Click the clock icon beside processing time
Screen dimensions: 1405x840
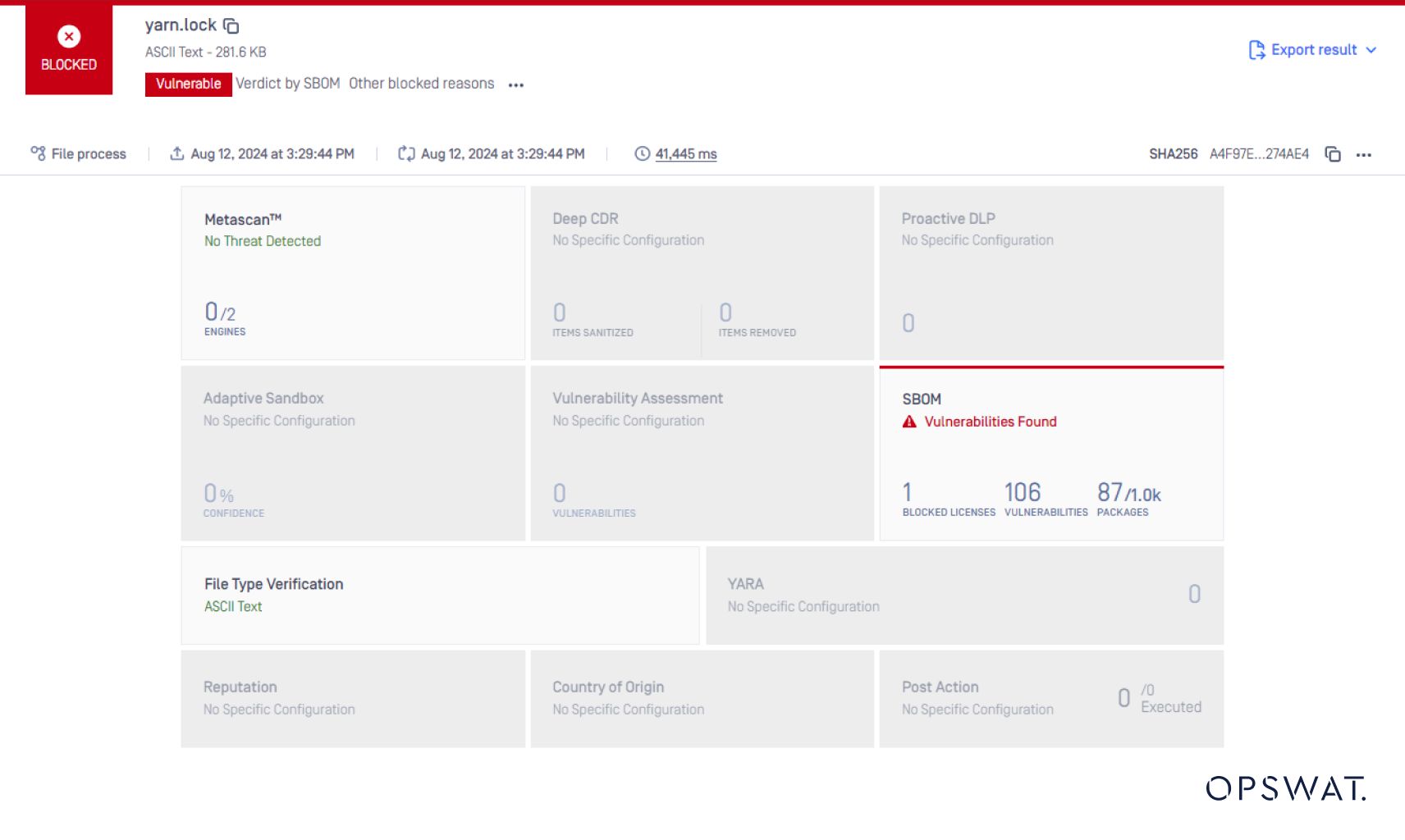tap(641, 153)
